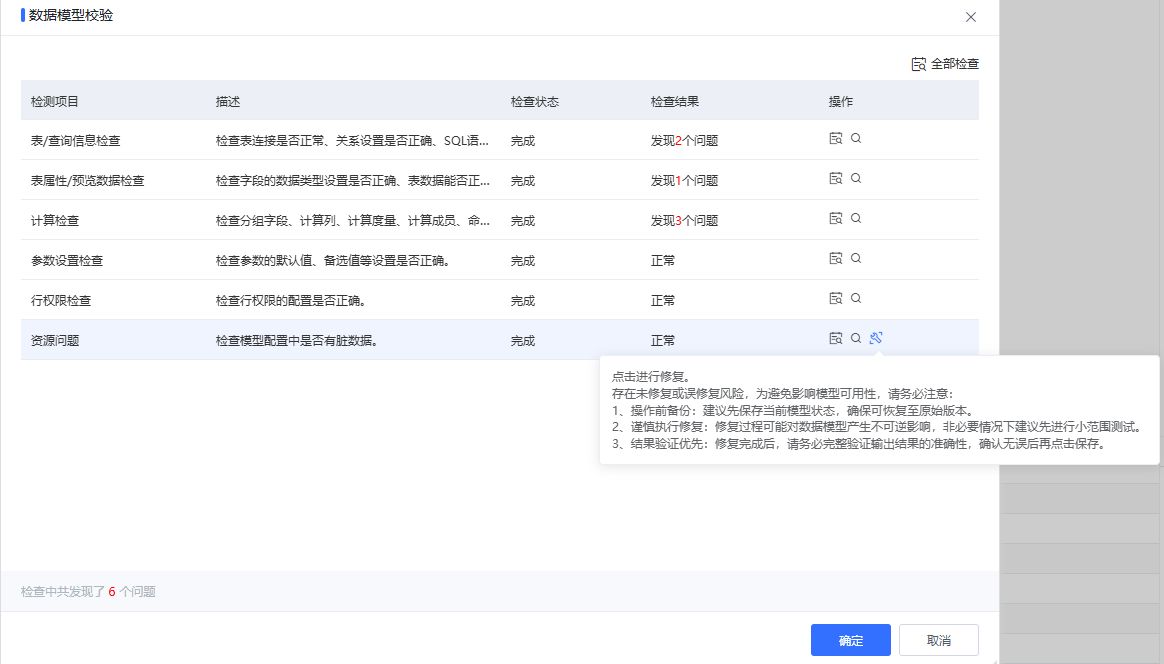Click result 发现2个问题
Viewport: 1164px width, 664px height.
click(684, 140)
